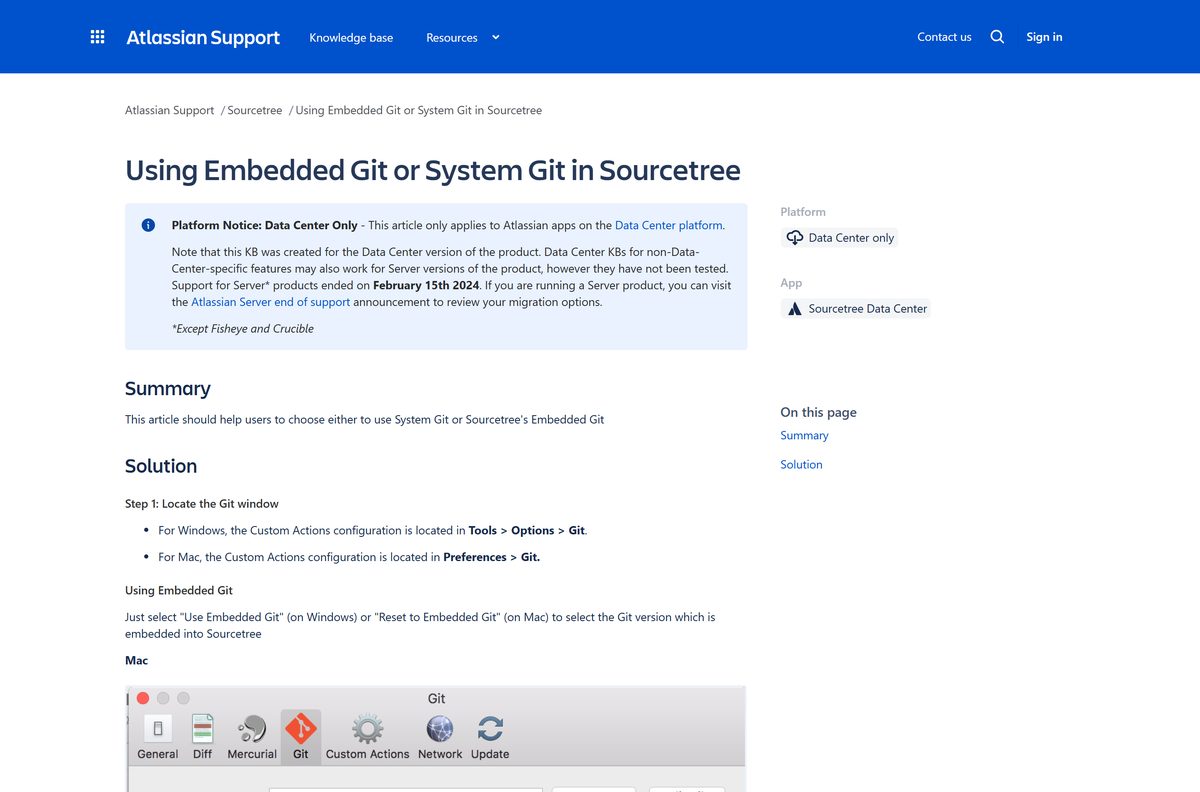Click the Mac screenshot of the Git window
The width and height of the screenshot is (1200, 792).
(436, 738)
